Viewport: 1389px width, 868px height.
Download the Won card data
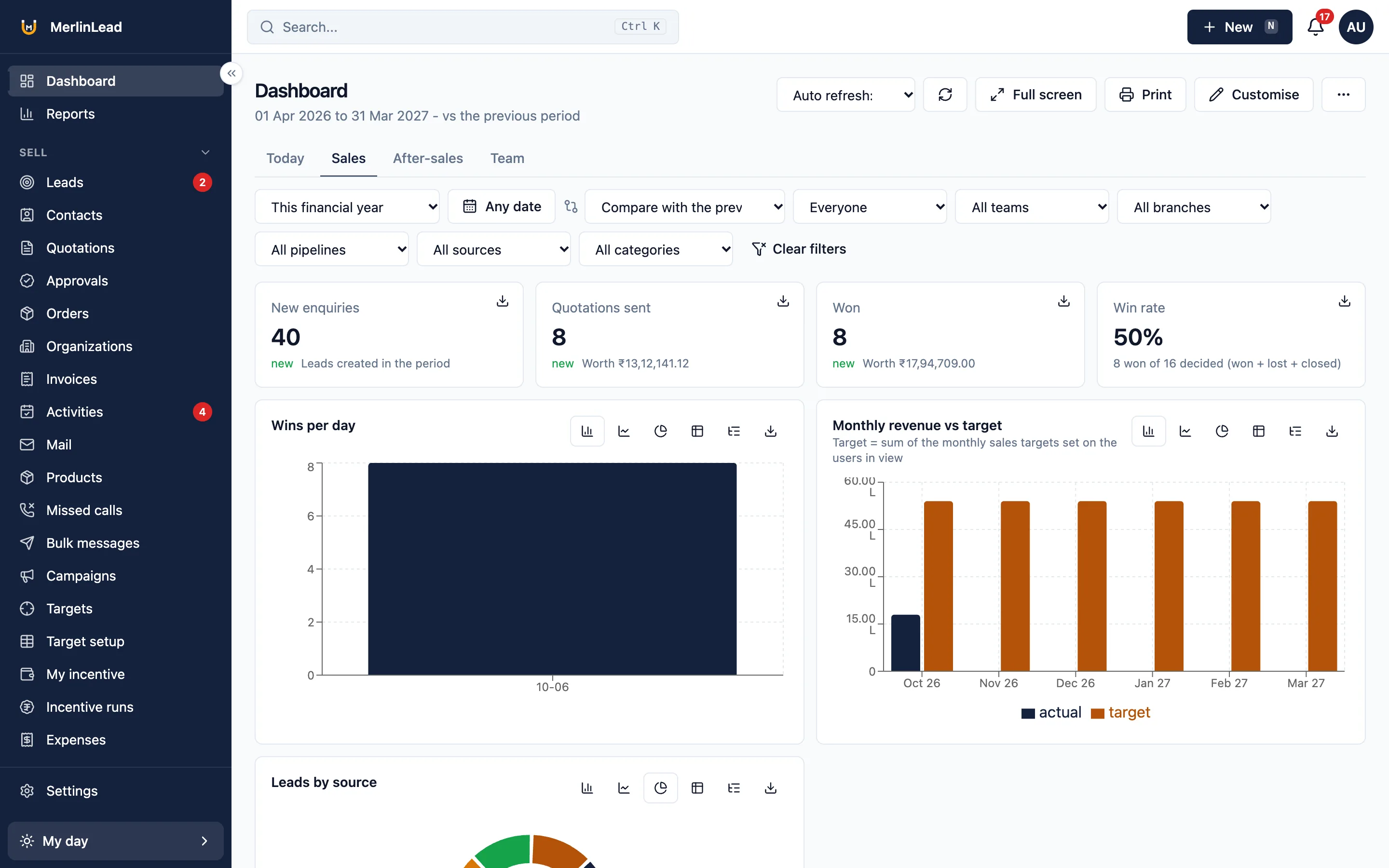[1063, 301]
